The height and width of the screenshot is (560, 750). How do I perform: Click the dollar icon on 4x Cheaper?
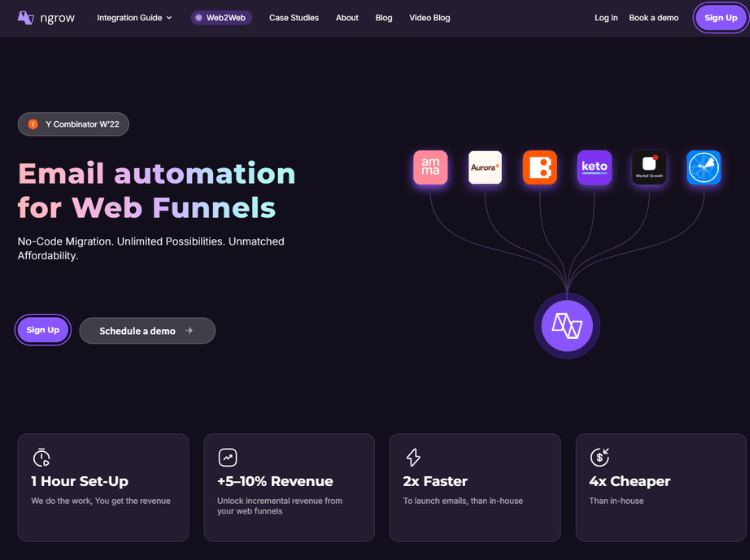(599, 457)
